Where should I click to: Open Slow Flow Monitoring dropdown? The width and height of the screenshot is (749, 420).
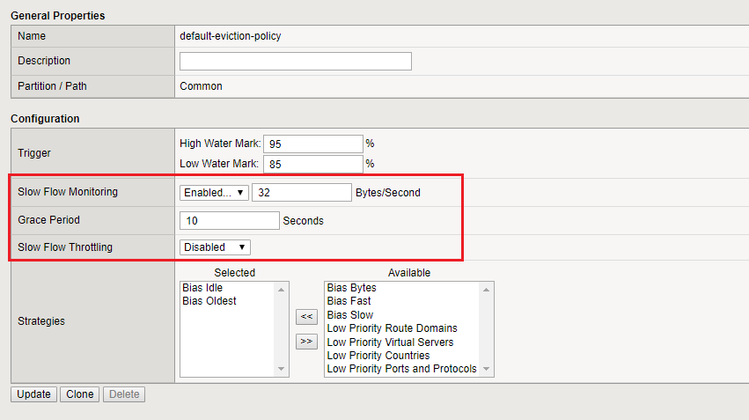pos(214,192)
